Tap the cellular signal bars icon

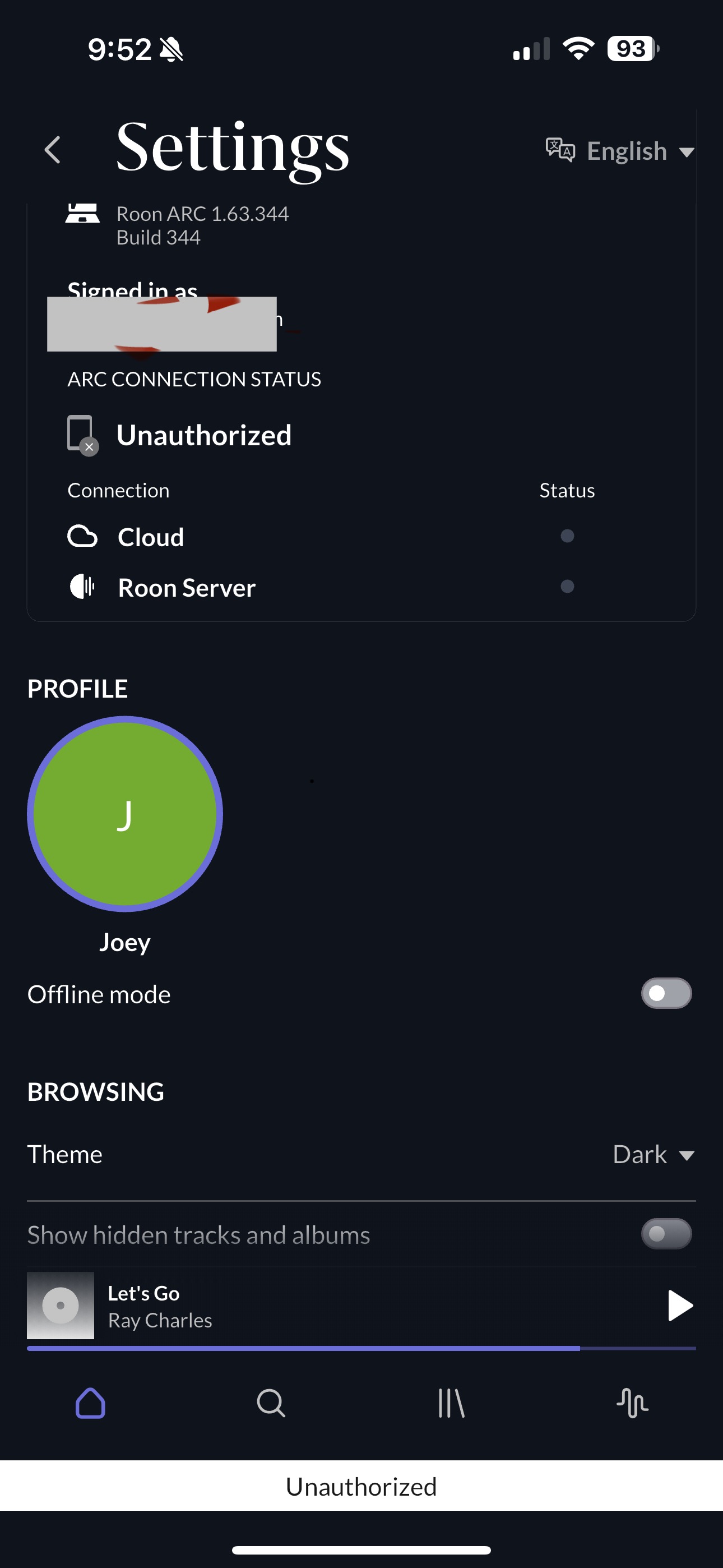pos(531,49)
